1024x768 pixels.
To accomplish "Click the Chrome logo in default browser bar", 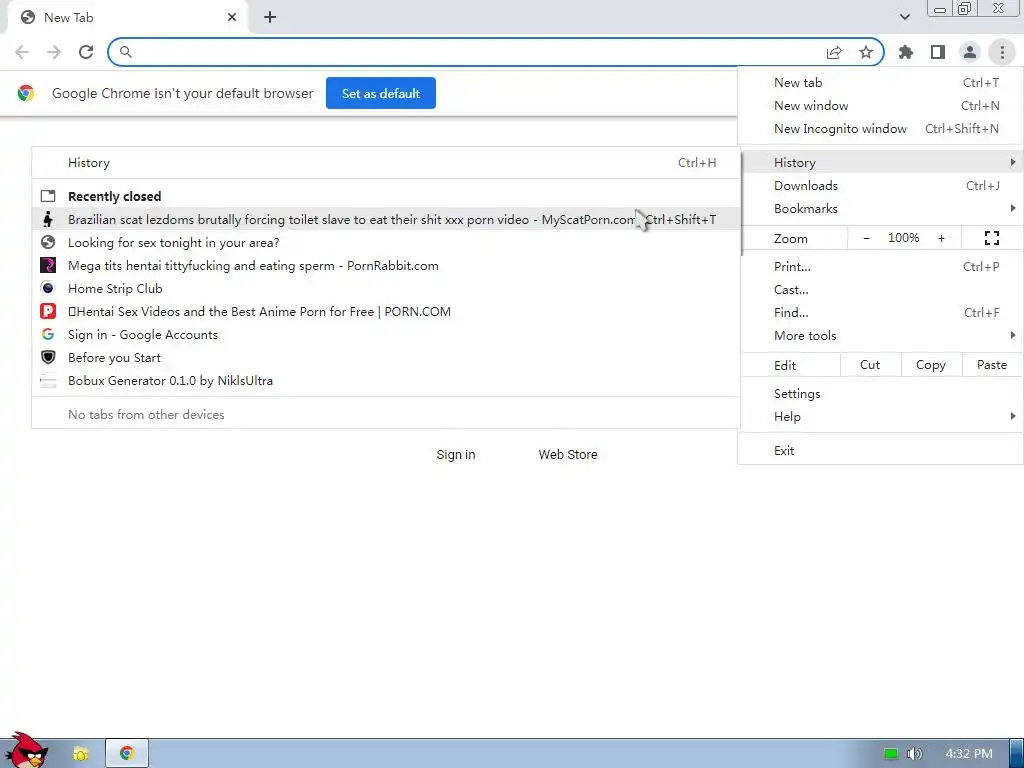I will 26,93.
